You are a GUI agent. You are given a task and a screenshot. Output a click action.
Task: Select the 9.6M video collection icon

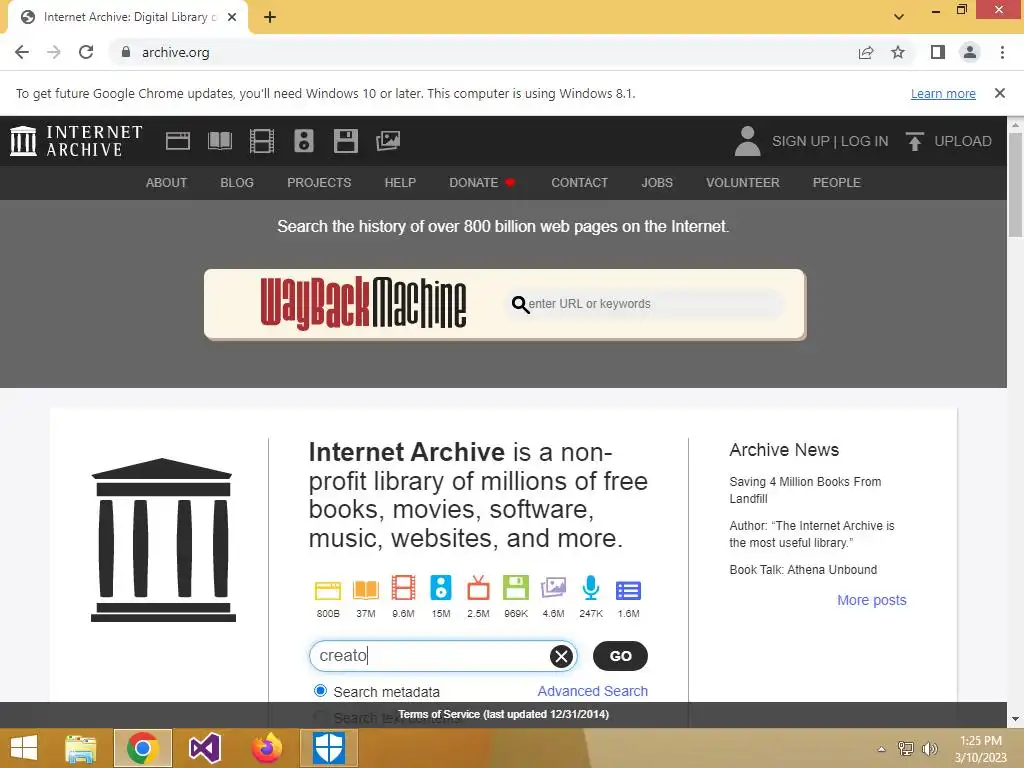tap(403, 588)
